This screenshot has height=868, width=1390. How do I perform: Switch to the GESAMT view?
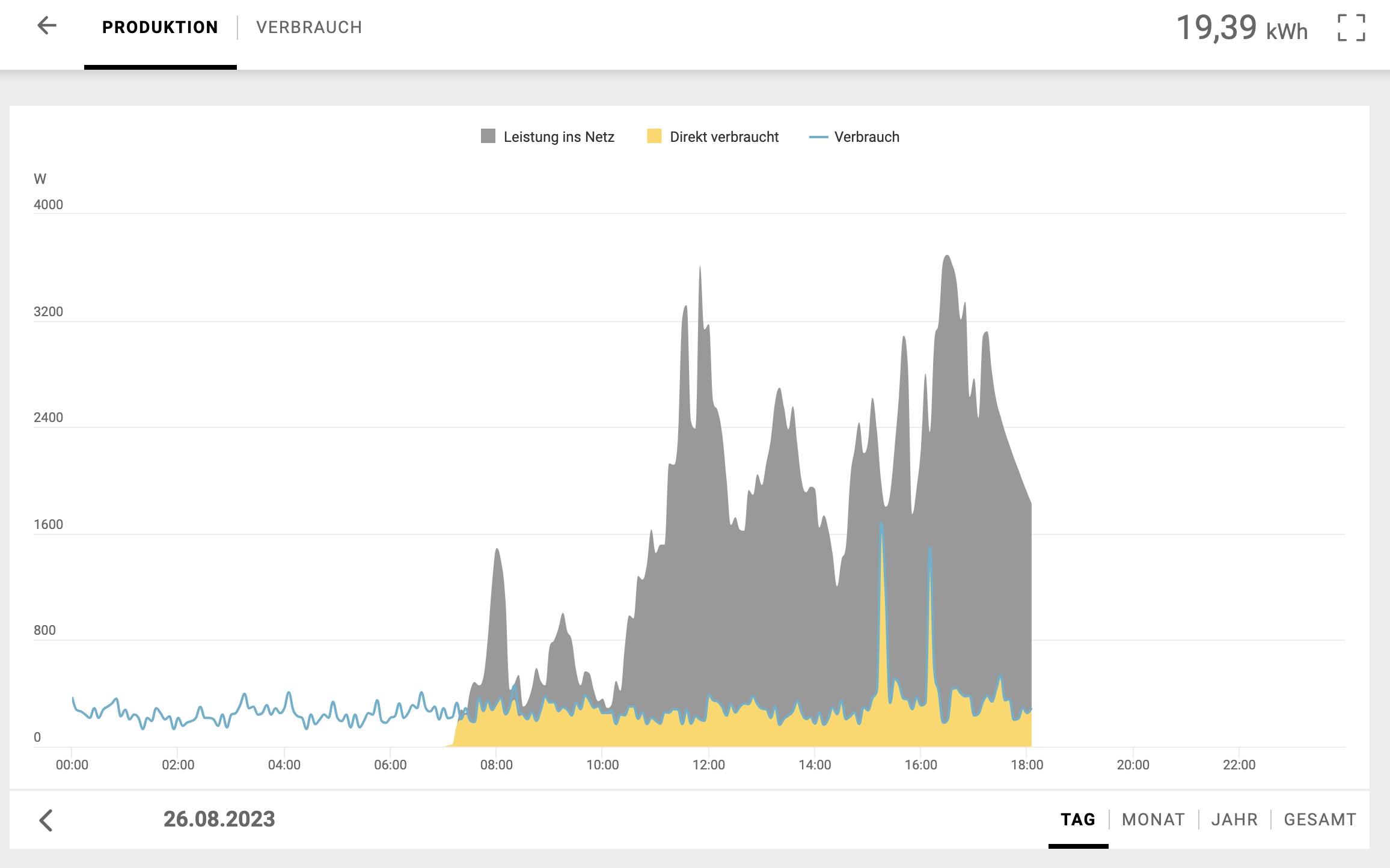click(x=1320, y=819)
